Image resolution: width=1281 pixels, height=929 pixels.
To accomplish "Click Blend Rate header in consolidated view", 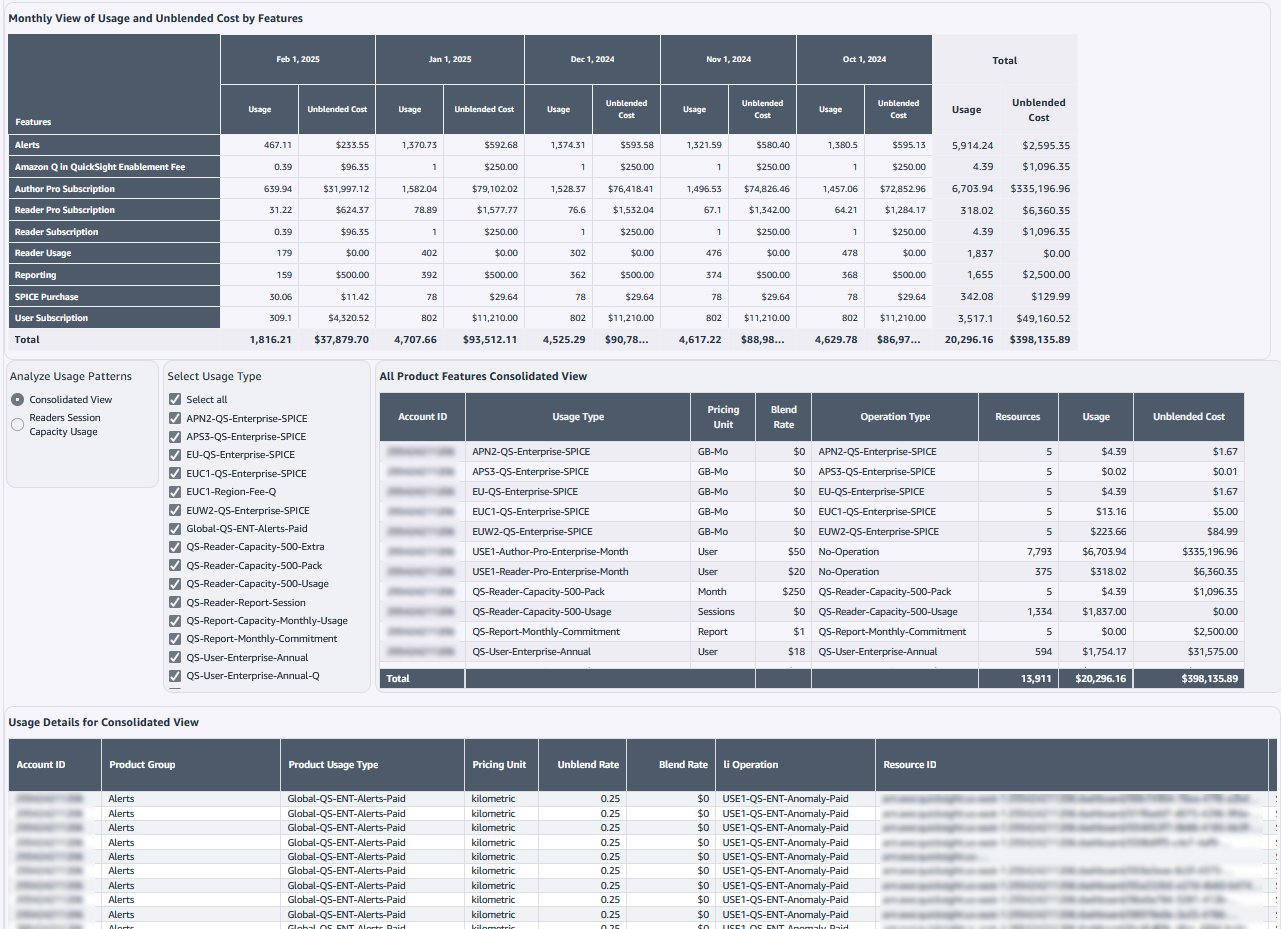I will click(783, 417).
